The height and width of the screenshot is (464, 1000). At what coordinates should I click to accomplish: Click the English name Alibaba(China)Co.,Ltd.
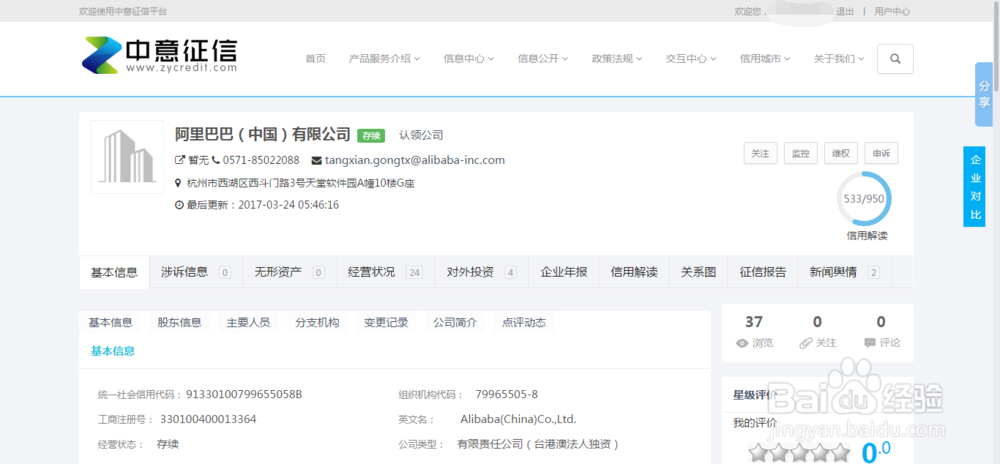(518, 419)
